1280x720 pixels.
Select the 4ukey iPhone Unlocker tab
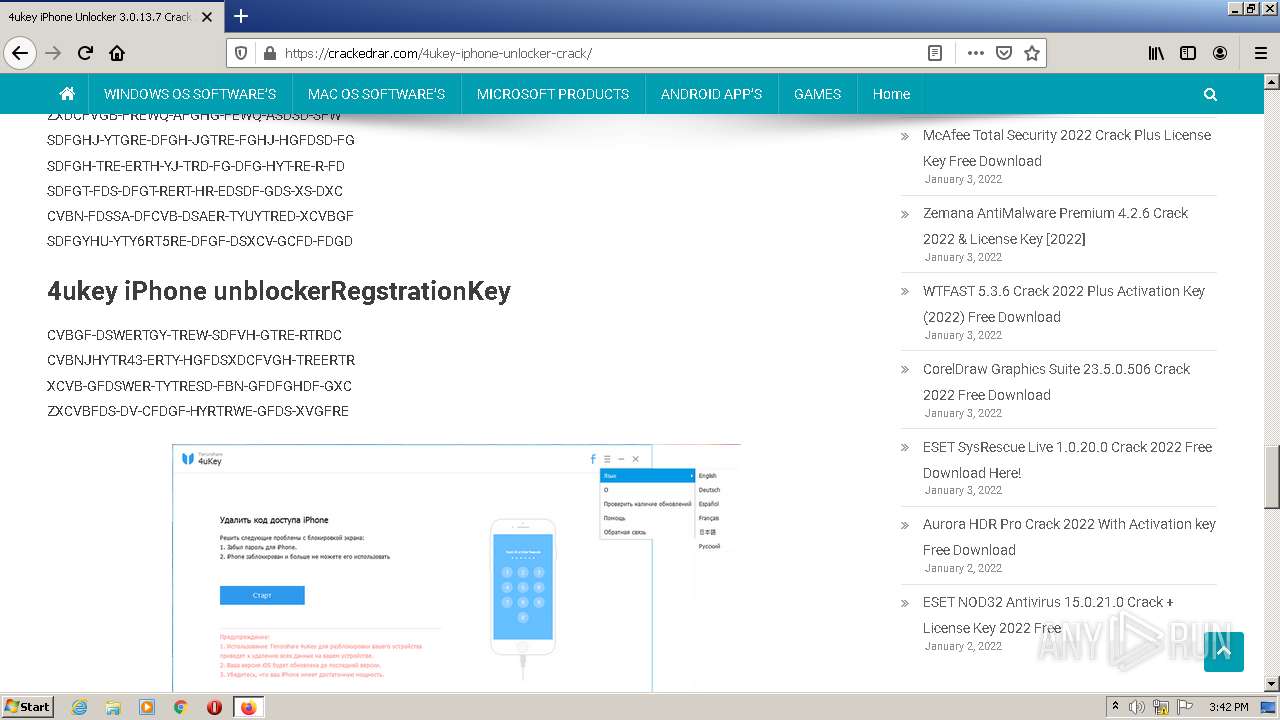point(110,16)
